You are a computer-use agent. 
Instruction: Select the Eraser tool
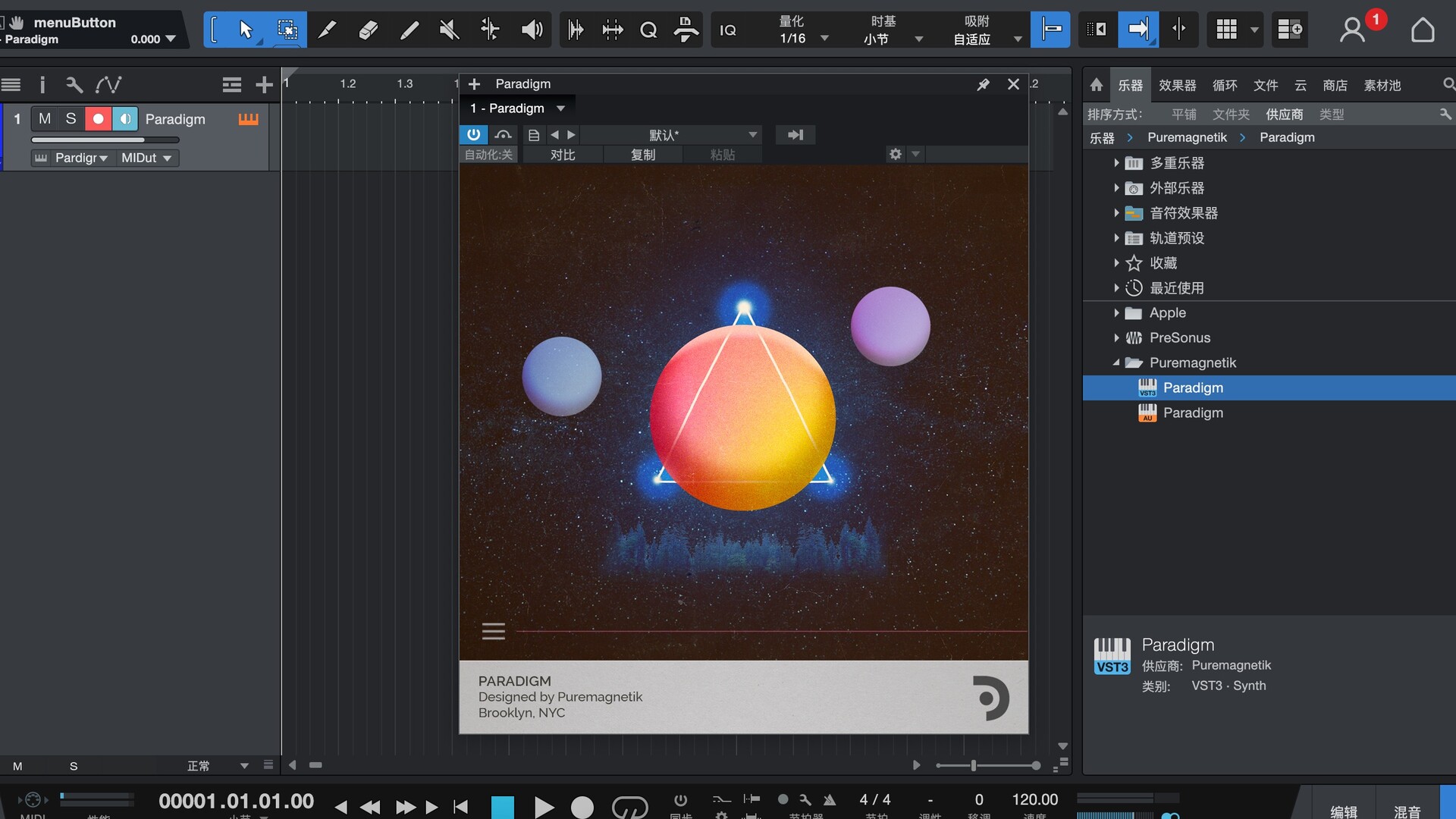pyautogui.click(x=368, y=30)
